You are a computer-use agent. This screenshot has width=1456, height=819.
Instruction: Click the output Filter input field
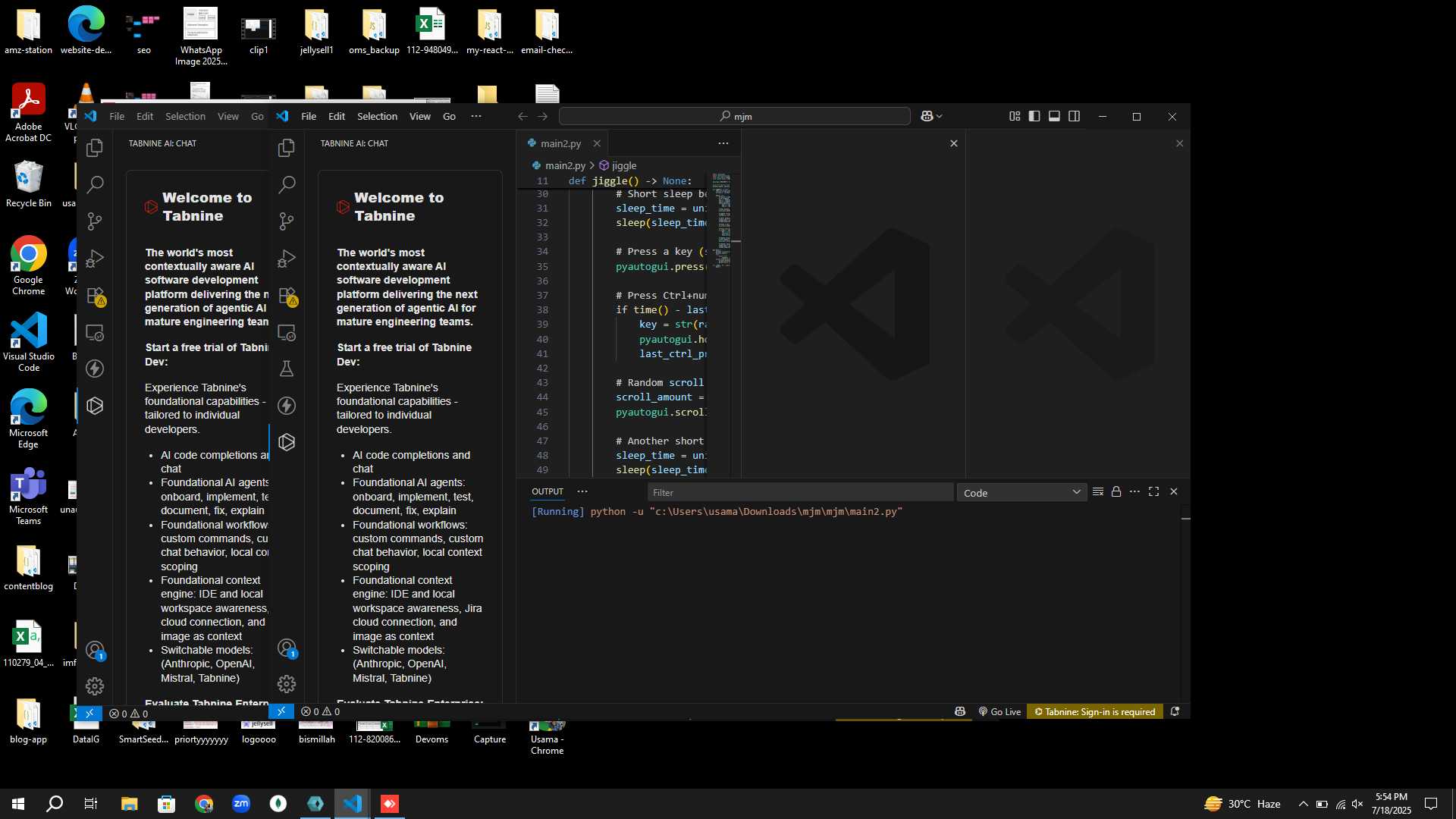(x=801, y=492)
